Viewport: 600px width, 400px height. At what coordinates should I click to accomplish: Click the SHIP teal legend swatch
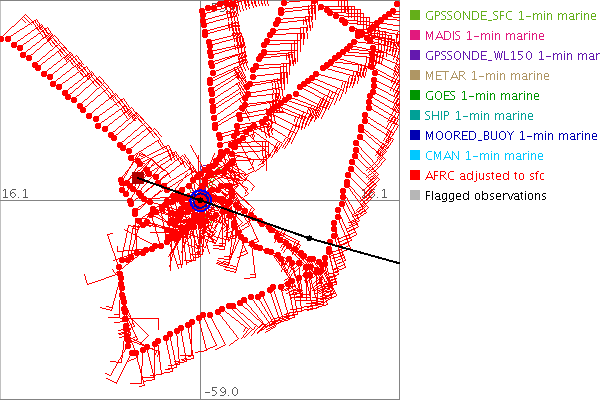click(x=415, y=116)
